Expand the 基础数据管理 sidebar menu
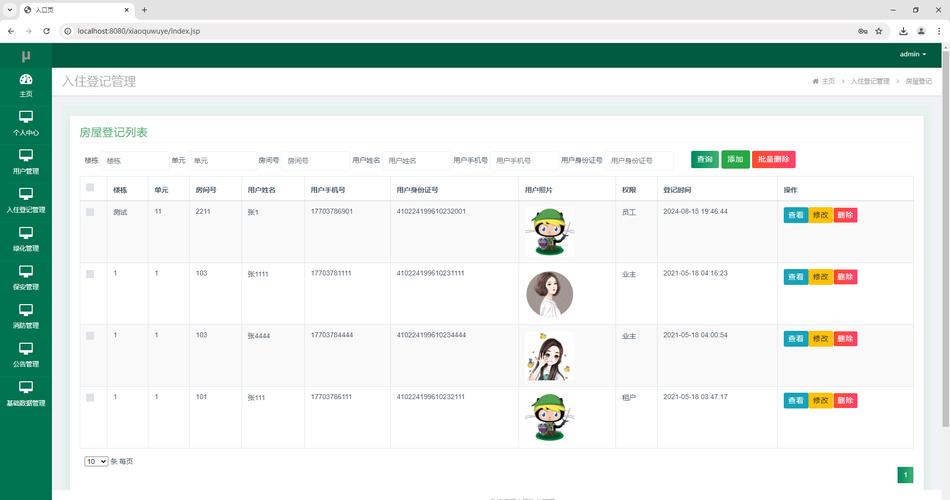 [26, 392]
